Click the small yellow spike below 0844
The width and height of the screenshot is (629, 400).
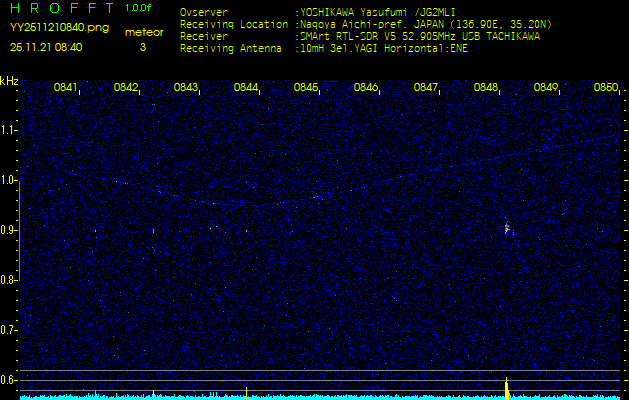(x=246, y=391)
